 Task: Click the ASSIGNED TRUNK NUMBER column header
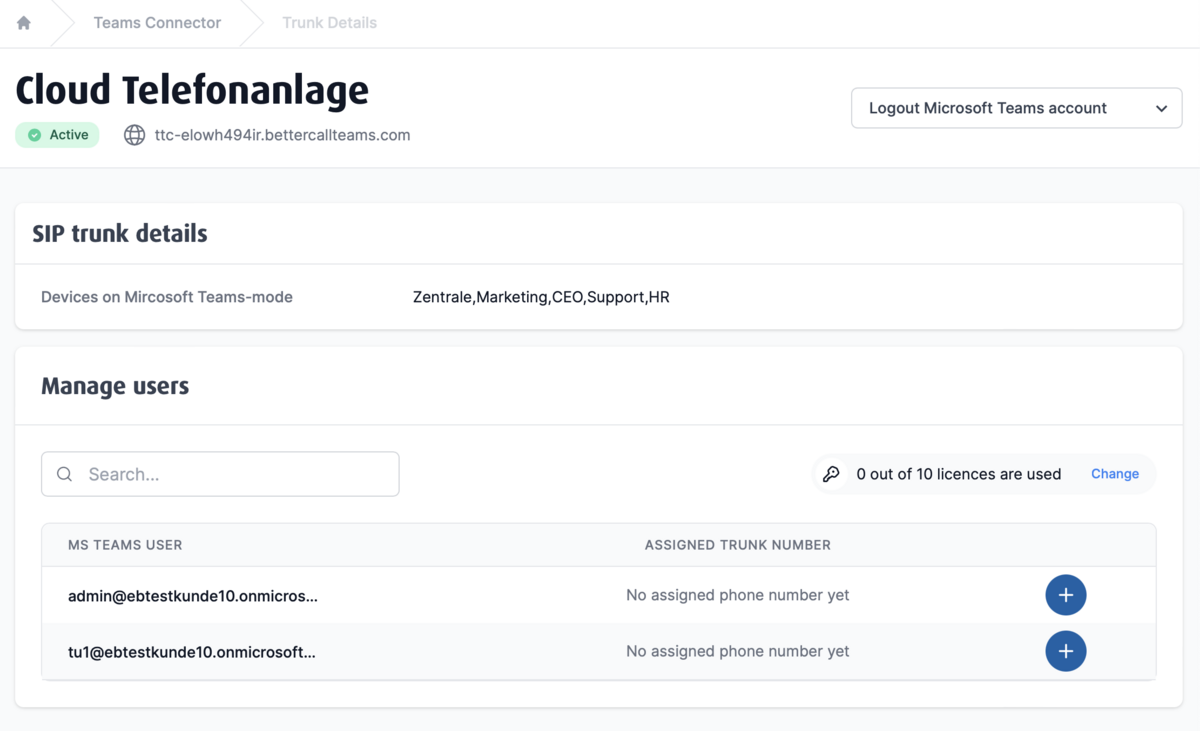tap(737, 545)
